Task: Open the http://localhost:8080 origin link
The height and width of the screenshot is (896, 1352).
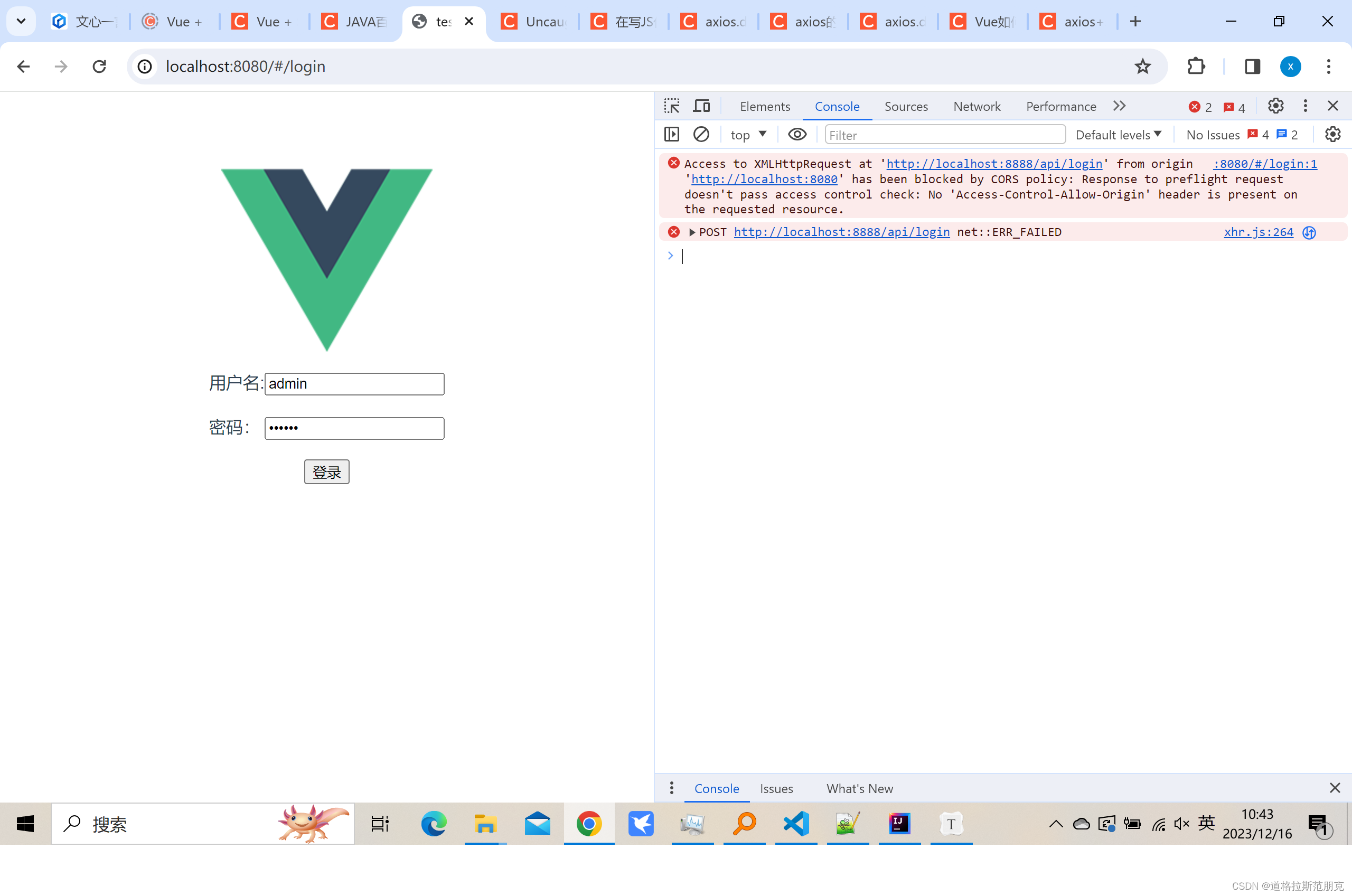Action: click(764, 180)
